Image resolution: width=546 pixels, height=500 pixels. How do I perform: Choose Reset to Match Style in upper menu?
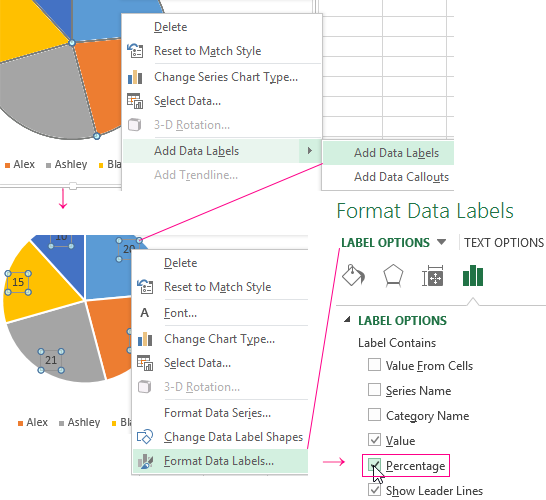click(208, 51)
